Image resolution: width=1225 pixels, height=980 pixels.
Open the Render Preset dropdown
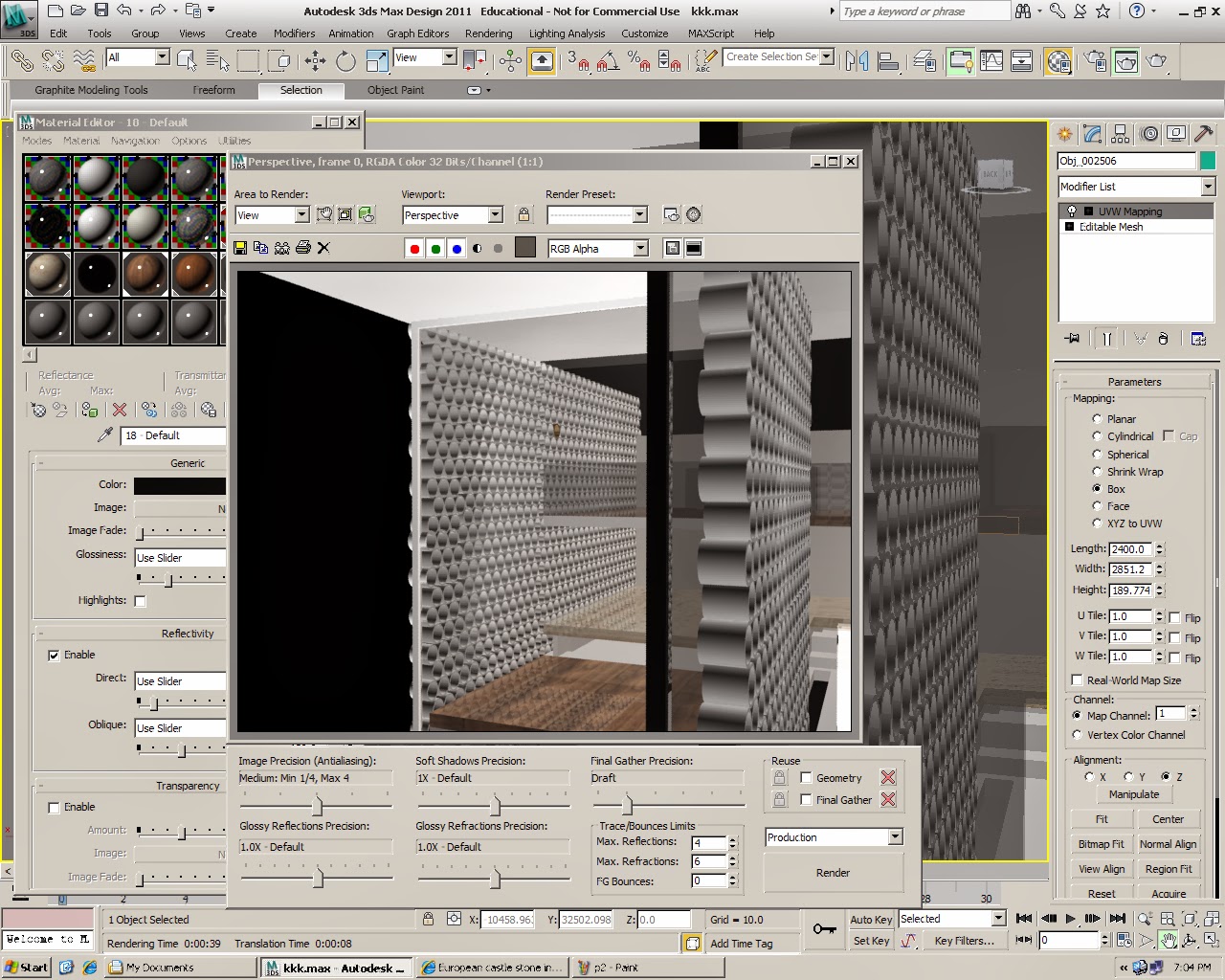640,215
